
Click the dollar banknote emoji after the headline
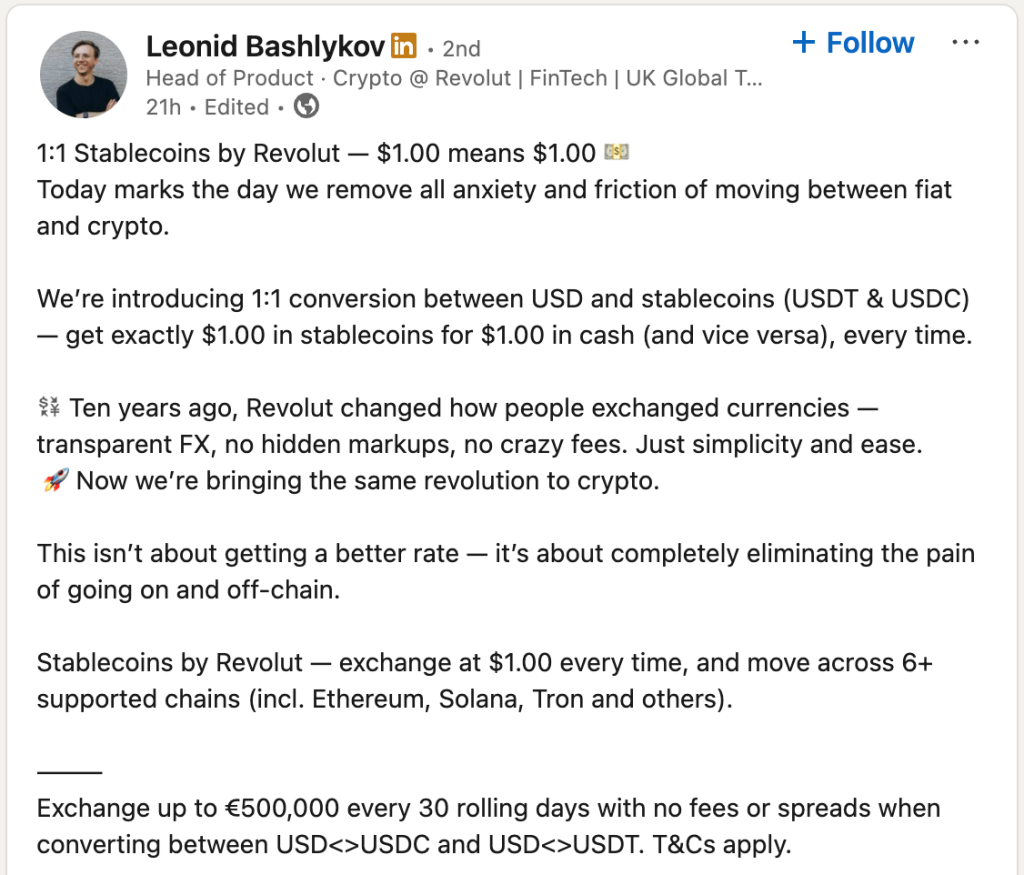pyautogui.click(x=617, y=151)
